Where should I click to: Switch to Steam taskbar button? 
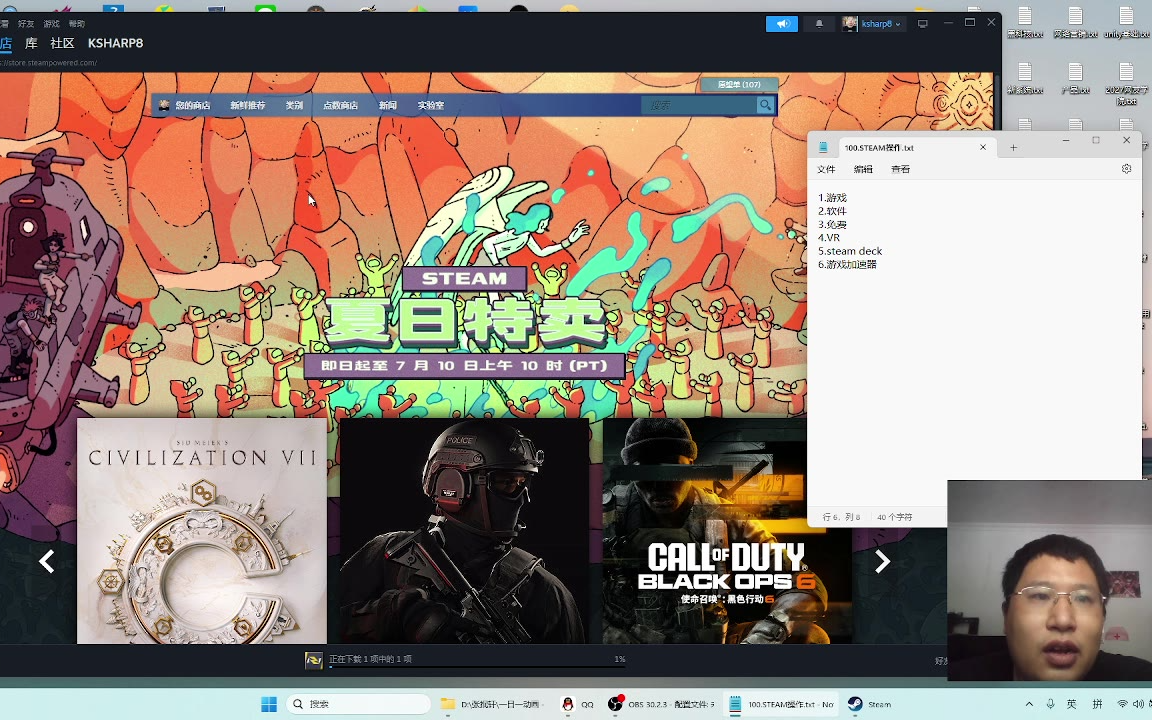tap(869, 704)
